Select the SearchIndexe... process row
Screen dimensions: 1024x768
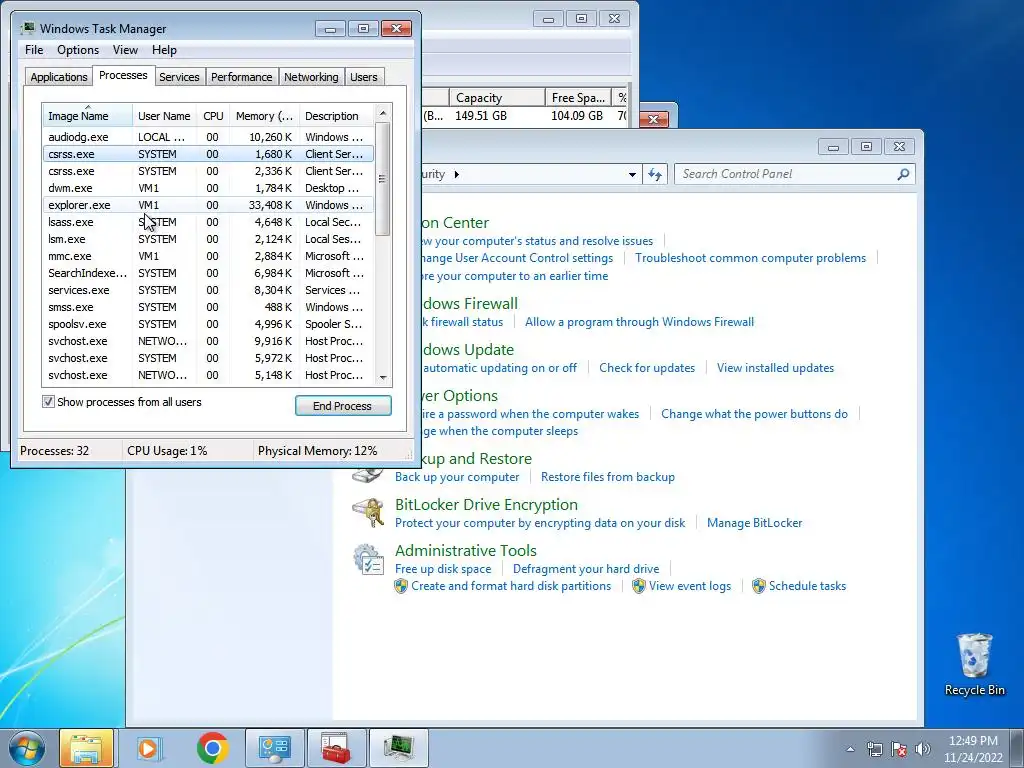point(208,273)
